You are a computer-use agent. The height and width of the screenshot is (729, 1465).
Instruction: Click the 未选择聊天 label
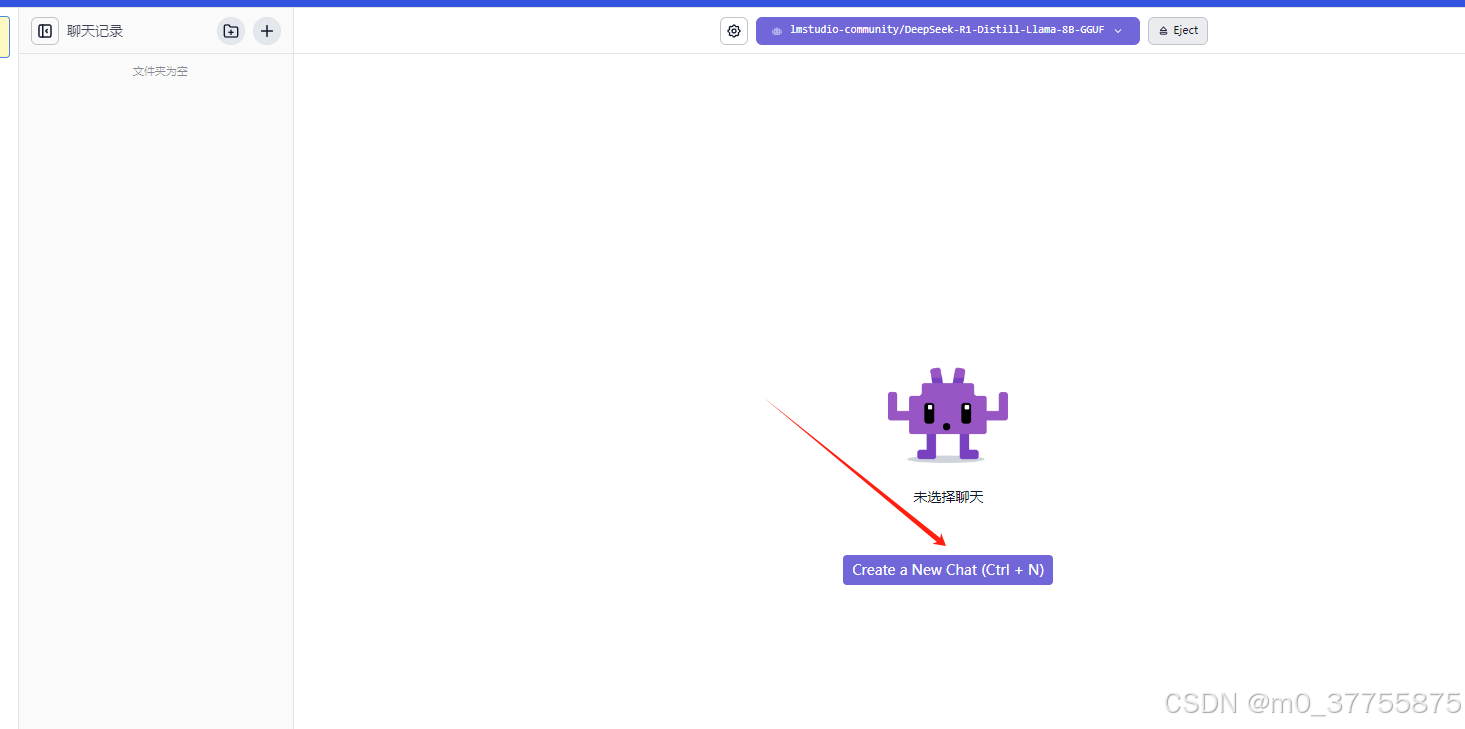[x=948, y=497]
